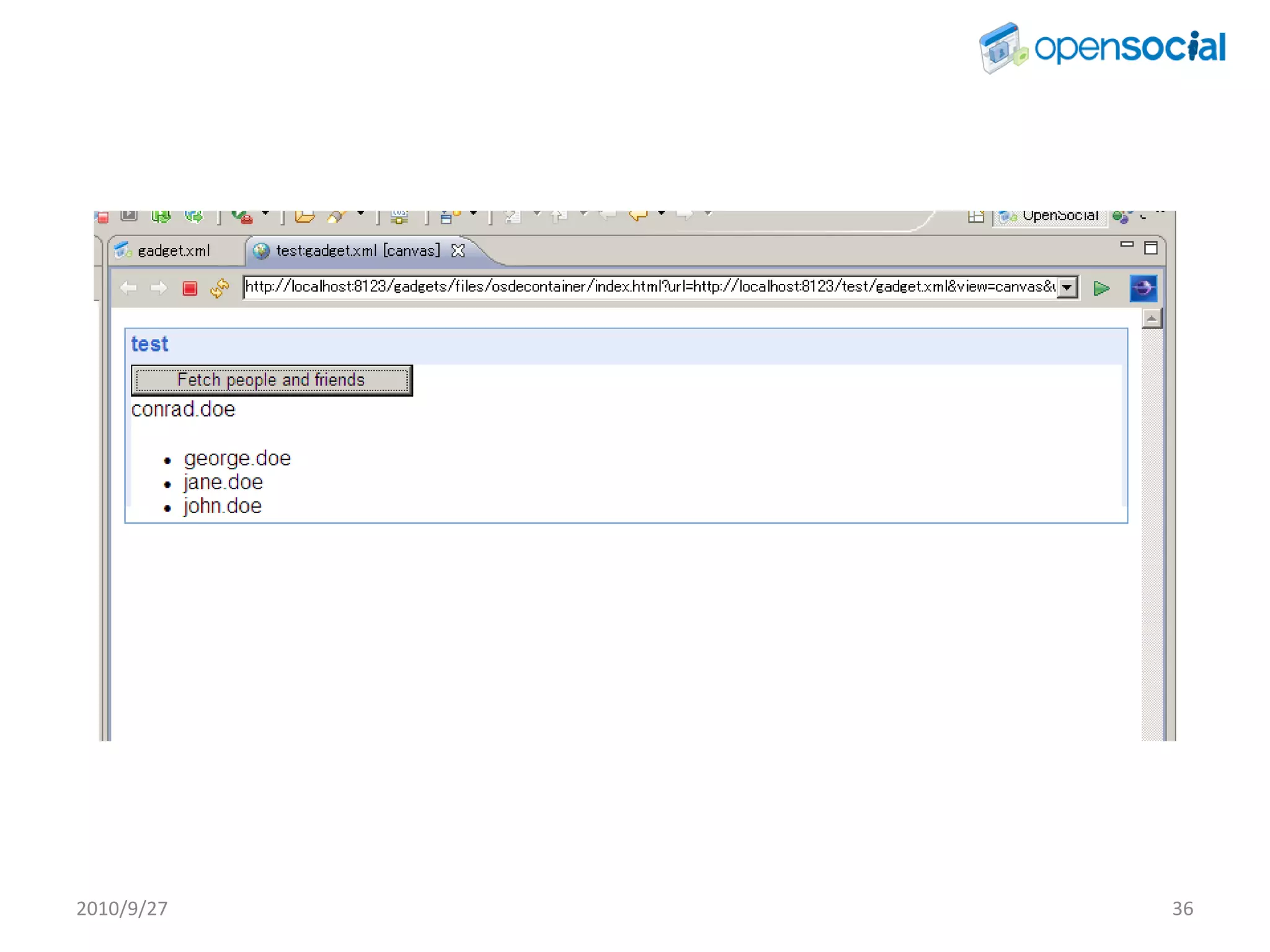Click the scrollbar up arrow
This screenshot has height=952, width=1270.
pos(1151,319)
